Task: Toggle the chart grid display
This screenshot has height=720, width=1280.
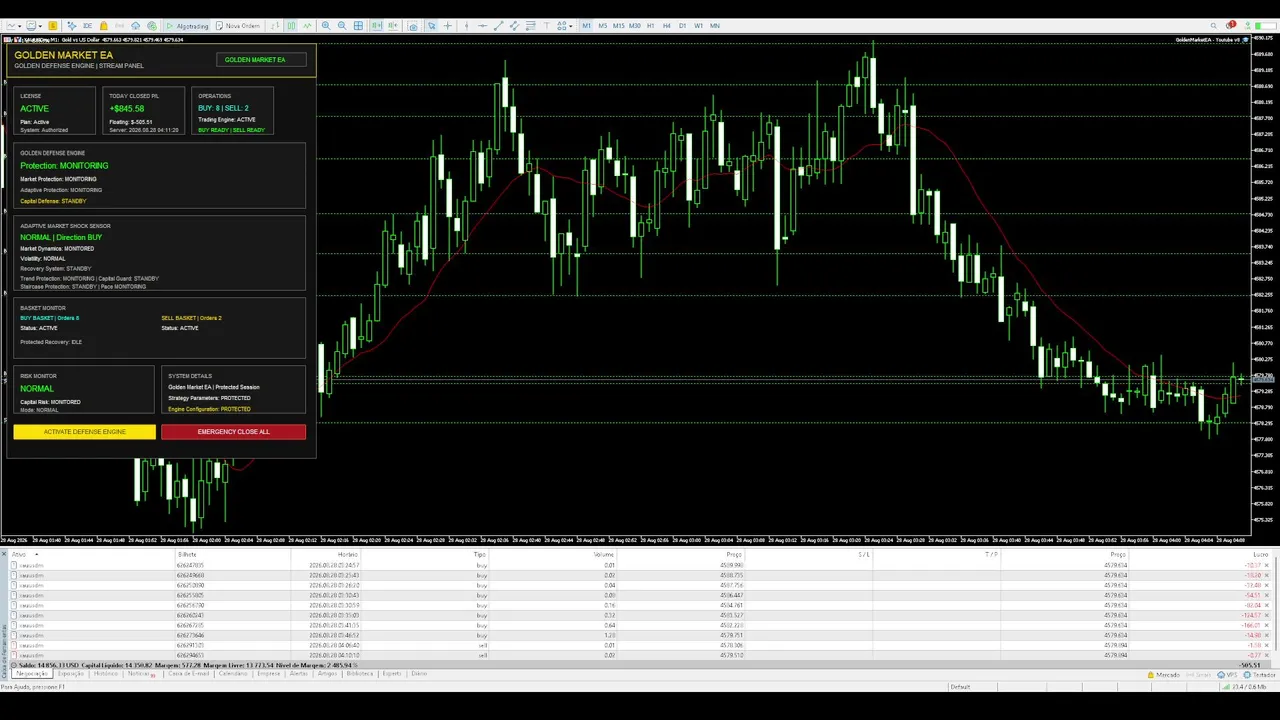Action: [x=358, y=25]
